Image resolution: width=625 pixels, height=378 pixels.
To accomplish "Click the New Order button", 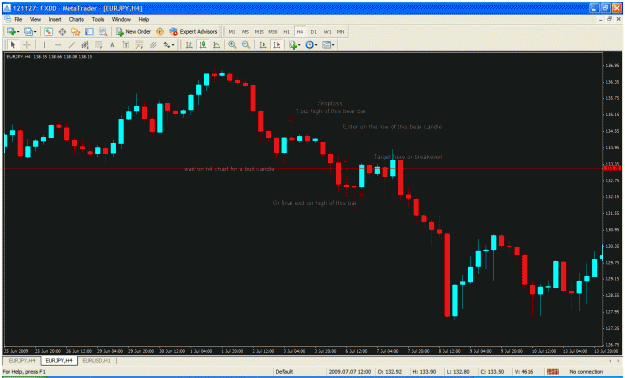I will [x=133, y=32].
